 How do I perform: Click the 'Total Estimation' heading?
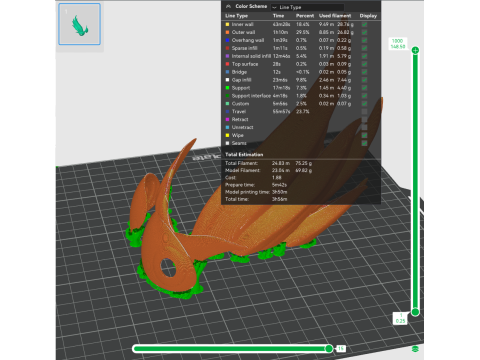pos(244,155)
